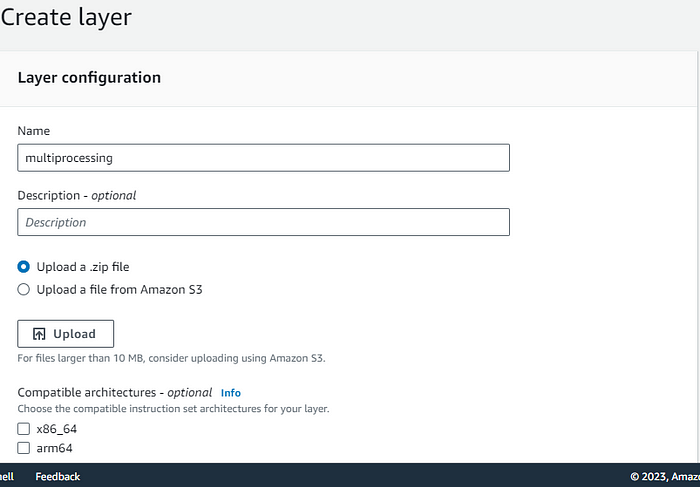This screenshot has width=700, height=487.
Task: Click the x86_64 label text
Action: coord(57,429)
